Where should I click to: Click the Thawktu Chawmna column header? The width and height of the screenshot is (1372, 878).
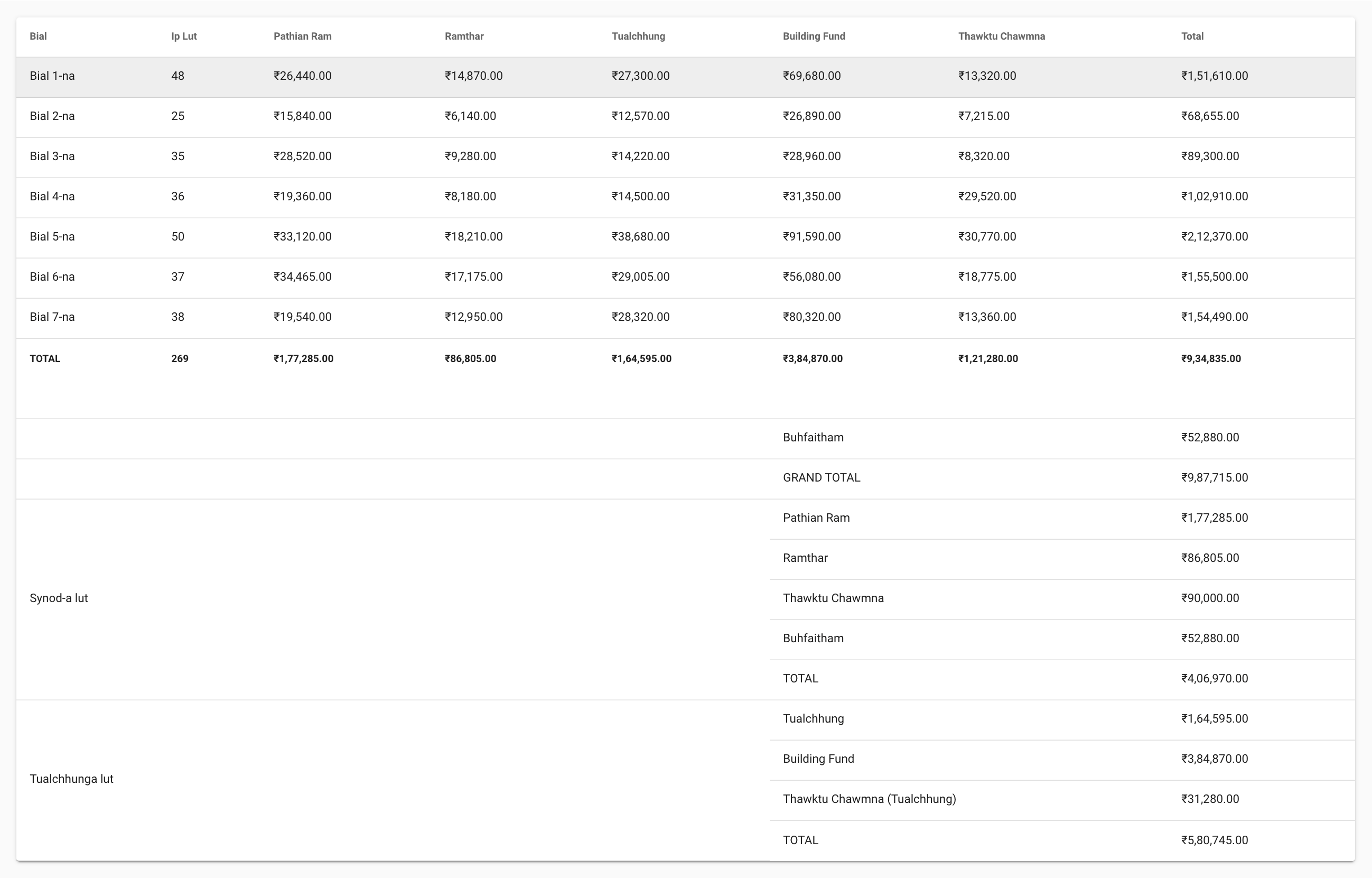[x=1001, y=36]
